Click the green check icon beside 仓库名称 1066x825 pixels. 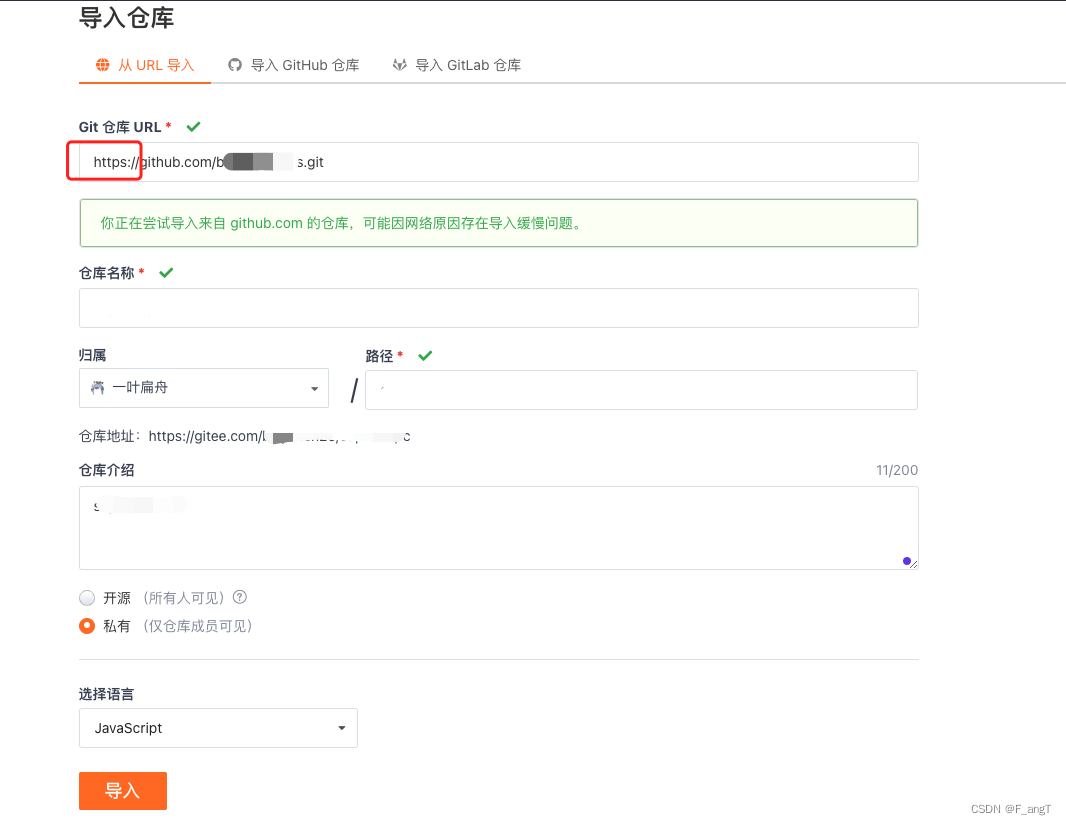[166, 273]
